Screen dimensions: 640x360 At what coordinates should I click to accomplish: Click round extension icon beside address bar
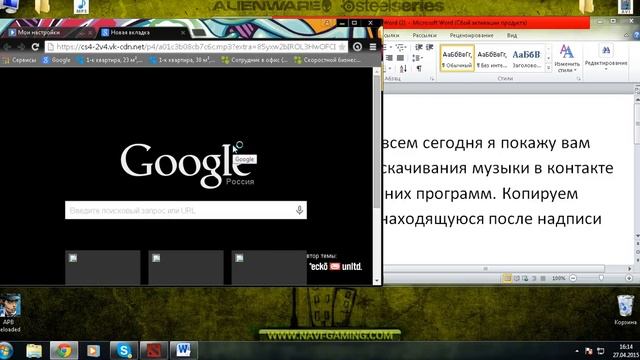[357, 47]
